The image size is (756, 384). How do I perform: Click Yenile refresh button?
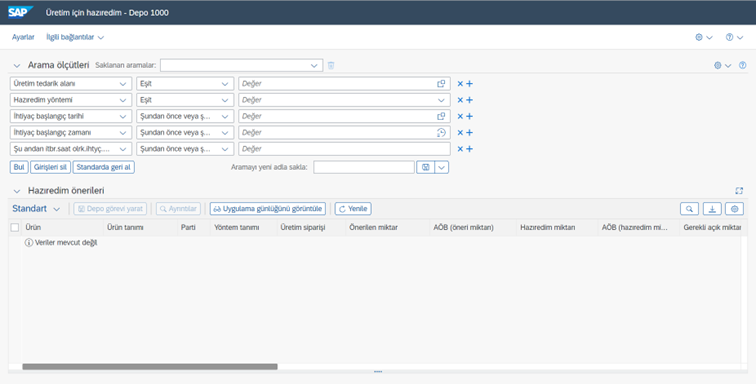(353, 209)
